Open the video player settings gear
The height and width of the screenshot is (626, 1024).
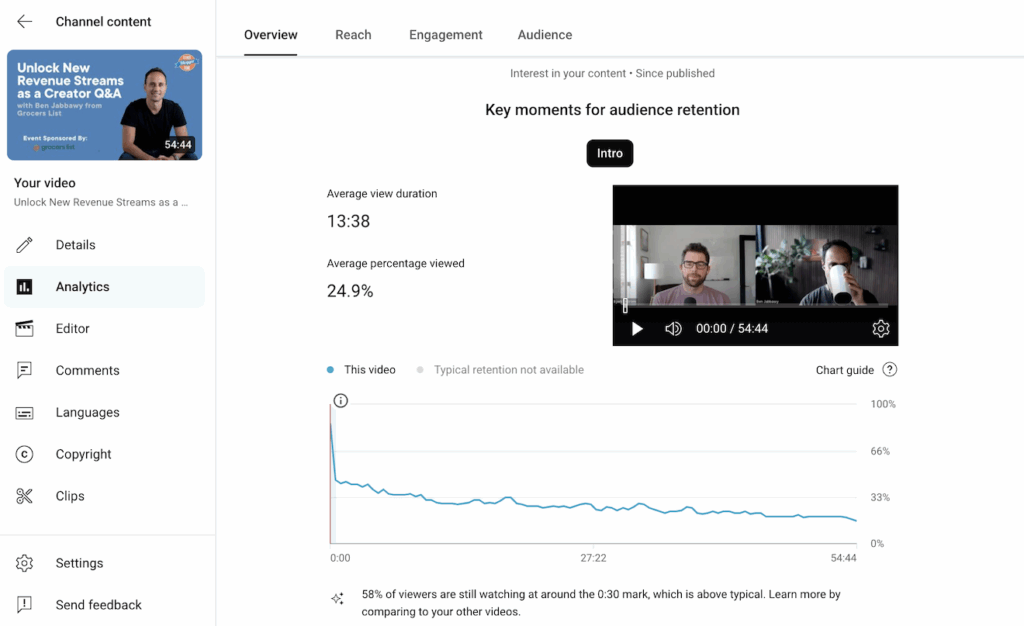click(881, 328)
